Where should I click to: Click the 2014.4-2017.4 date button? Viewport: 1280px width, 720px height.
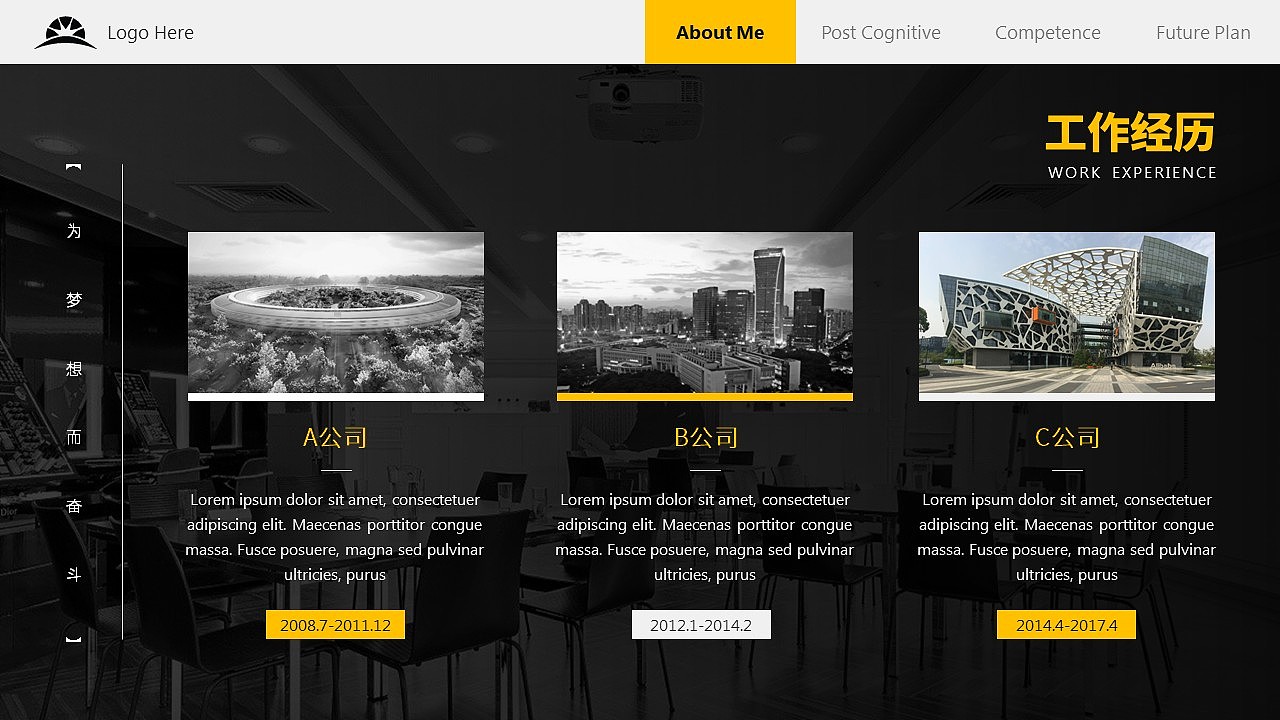point(1066,625)
